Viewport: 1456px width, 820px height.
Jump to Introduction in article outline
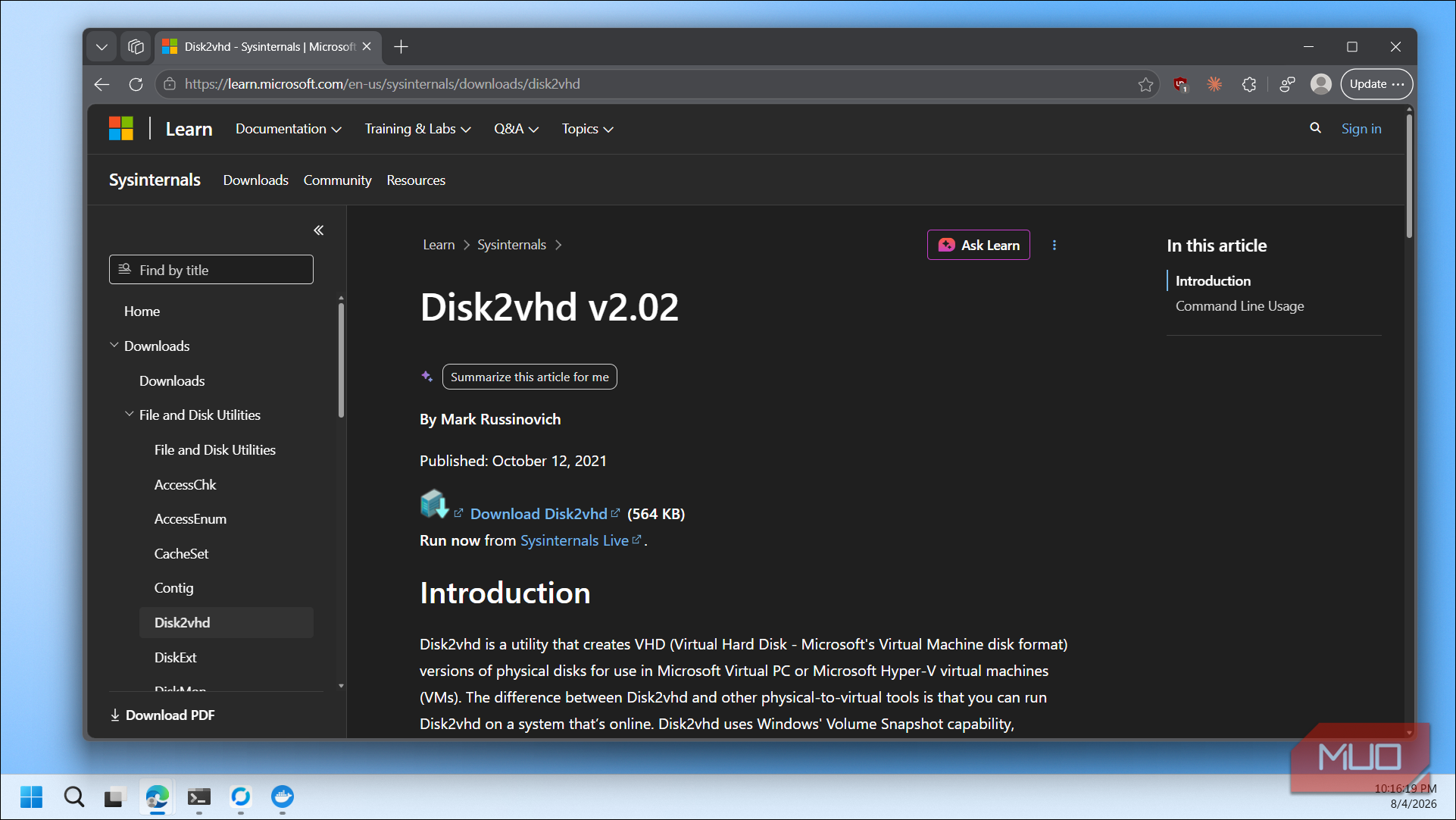(1213, 281)
